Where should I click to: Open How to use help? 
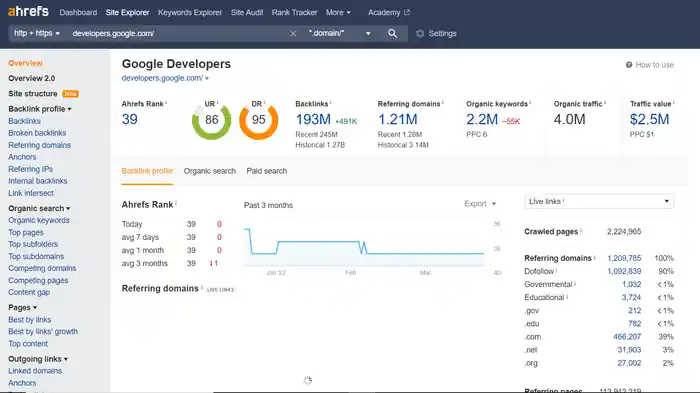click(x=650, y=65)
